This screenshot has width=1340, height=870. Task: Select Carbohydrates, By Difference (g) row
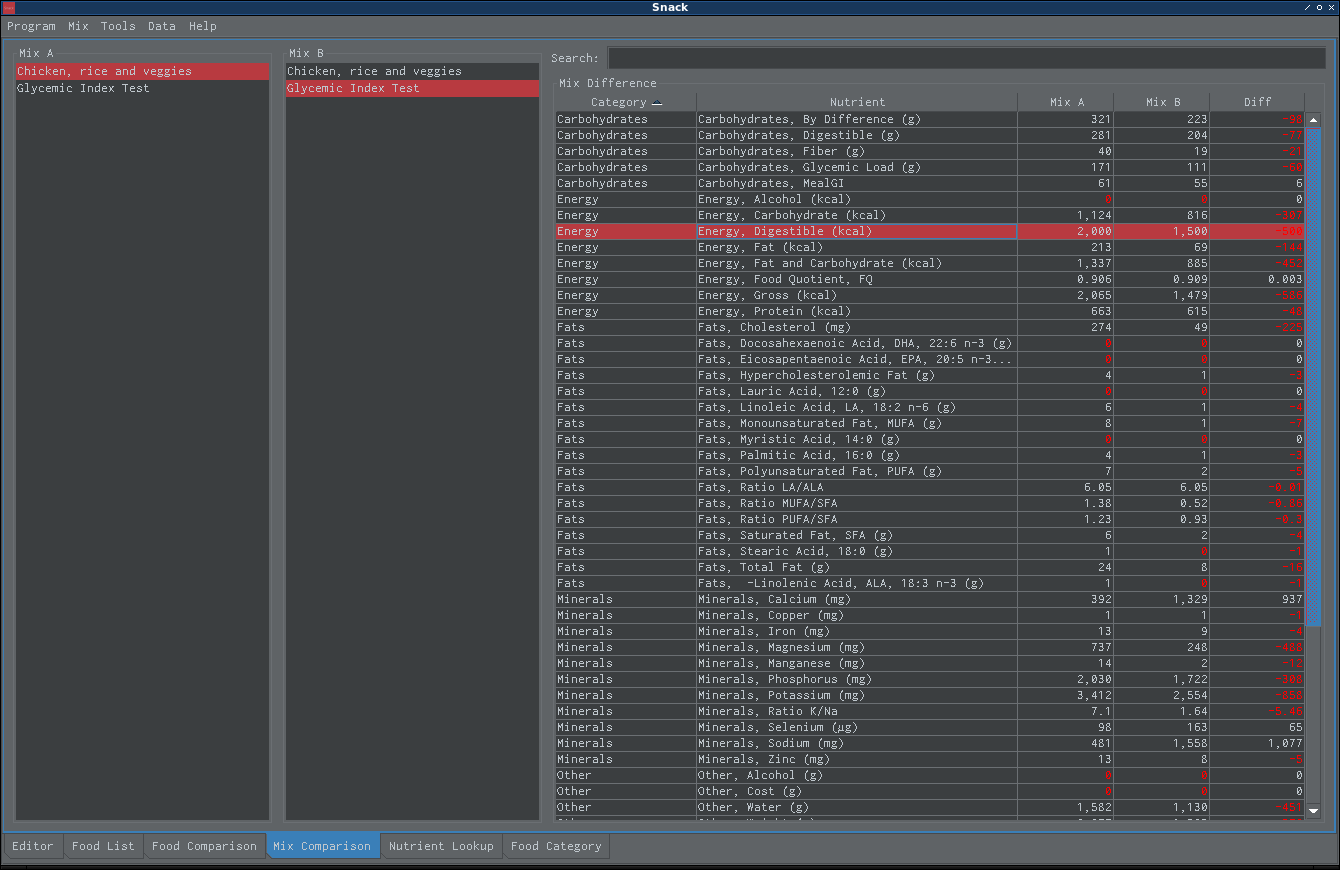coord(929,119)
